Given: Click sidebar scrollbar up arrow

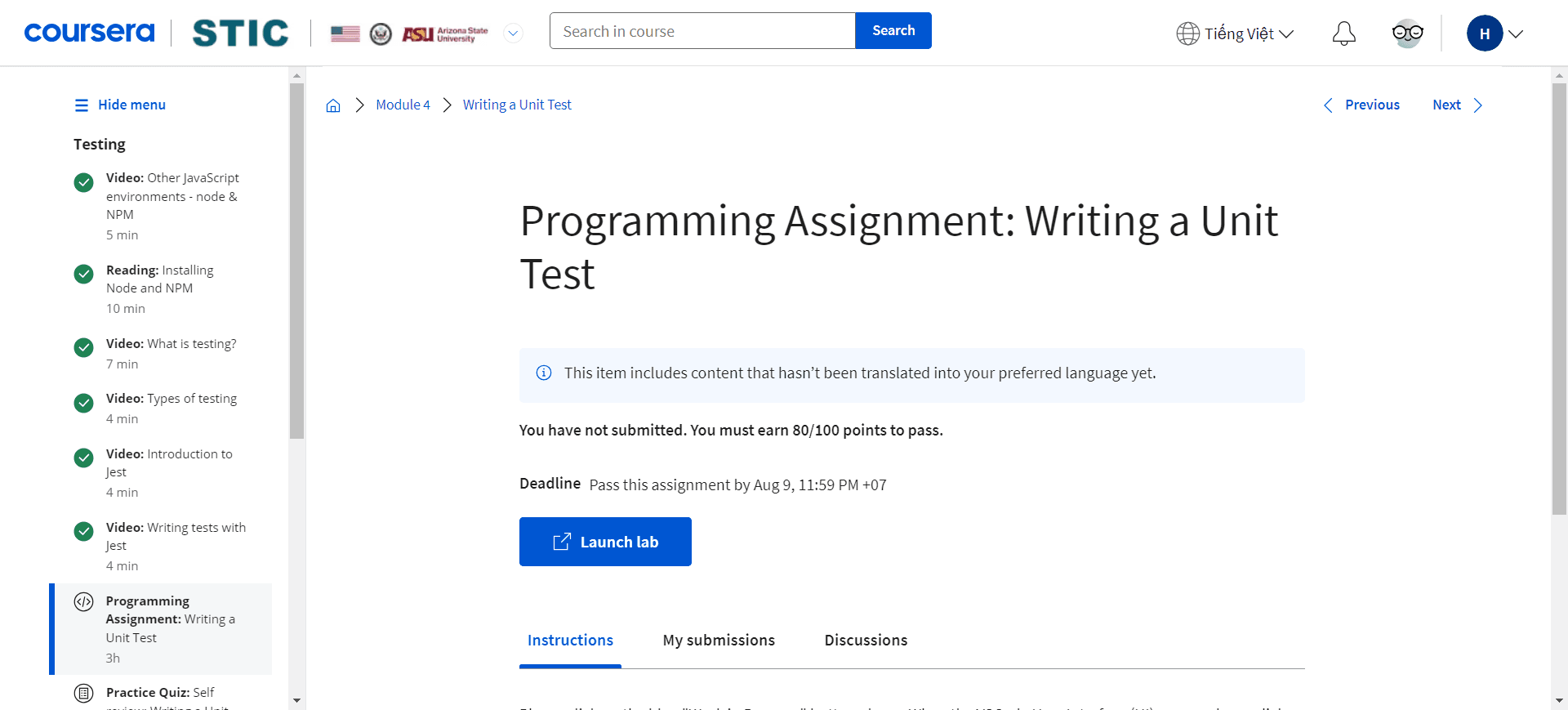Looking at the screenshot, I should click(x=296, y=75).
